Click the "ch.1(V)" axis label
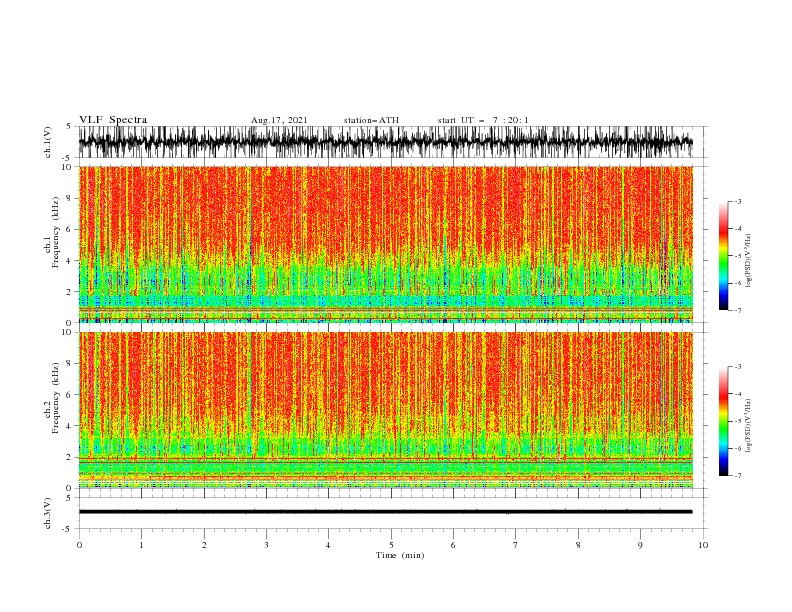The height and width of the screenshot is (612, 792). pos(48,142)
